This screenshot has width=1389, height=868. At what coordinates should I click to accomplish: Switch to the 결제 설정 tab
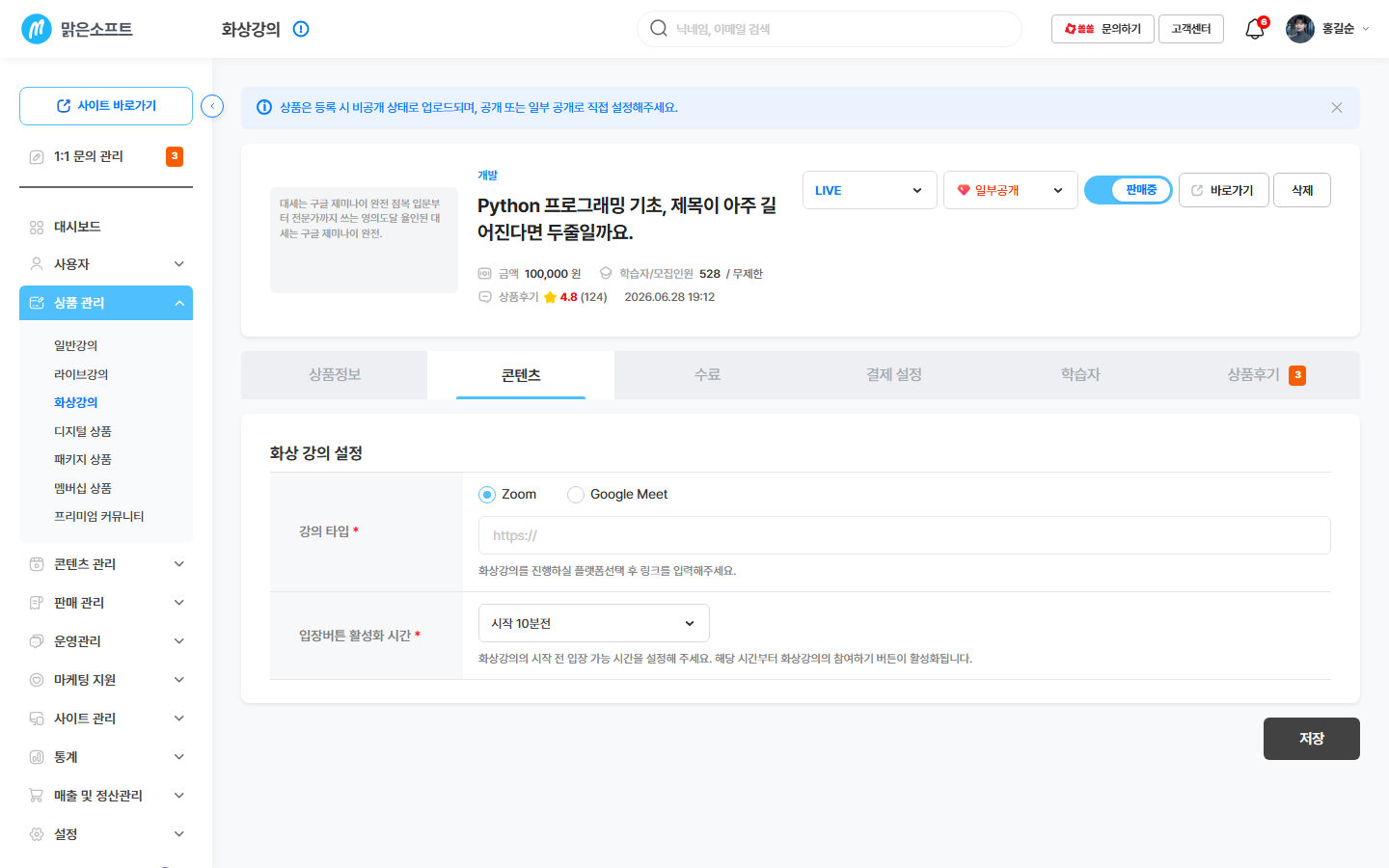coord(894,375)
